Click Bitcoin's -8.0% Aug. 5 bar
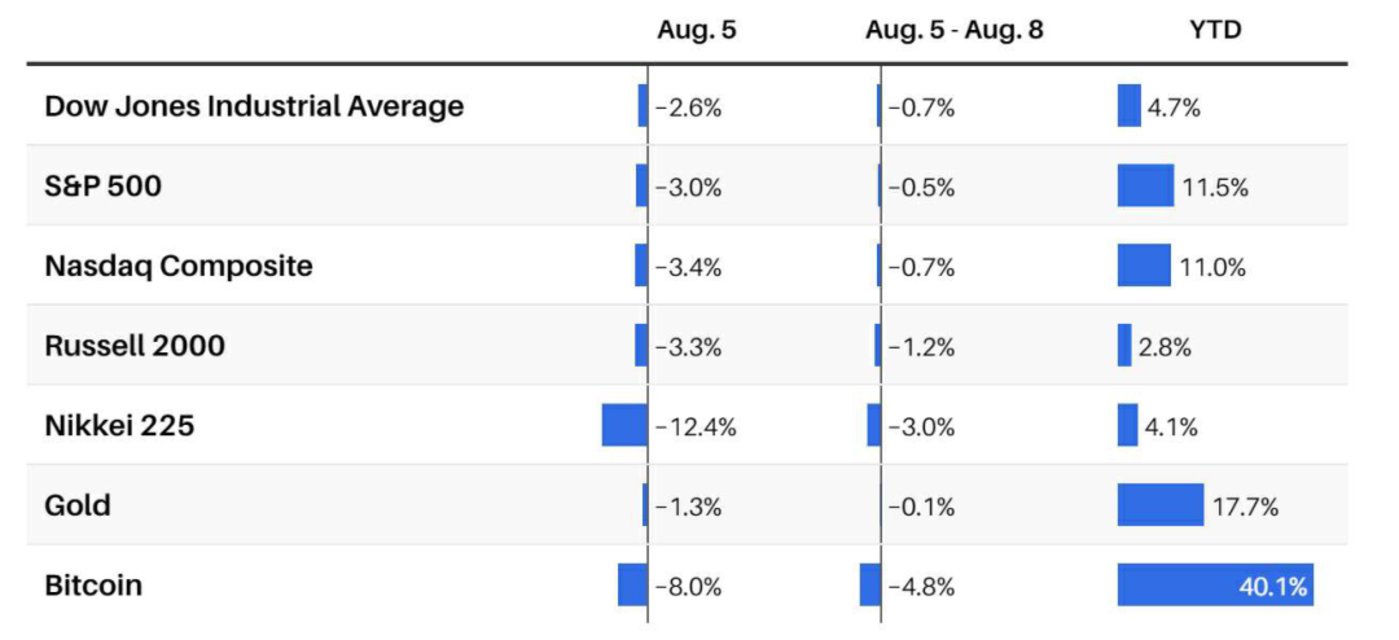Image resolution: width=1399 pixels, height=640 pixels. tap(633, 585)
